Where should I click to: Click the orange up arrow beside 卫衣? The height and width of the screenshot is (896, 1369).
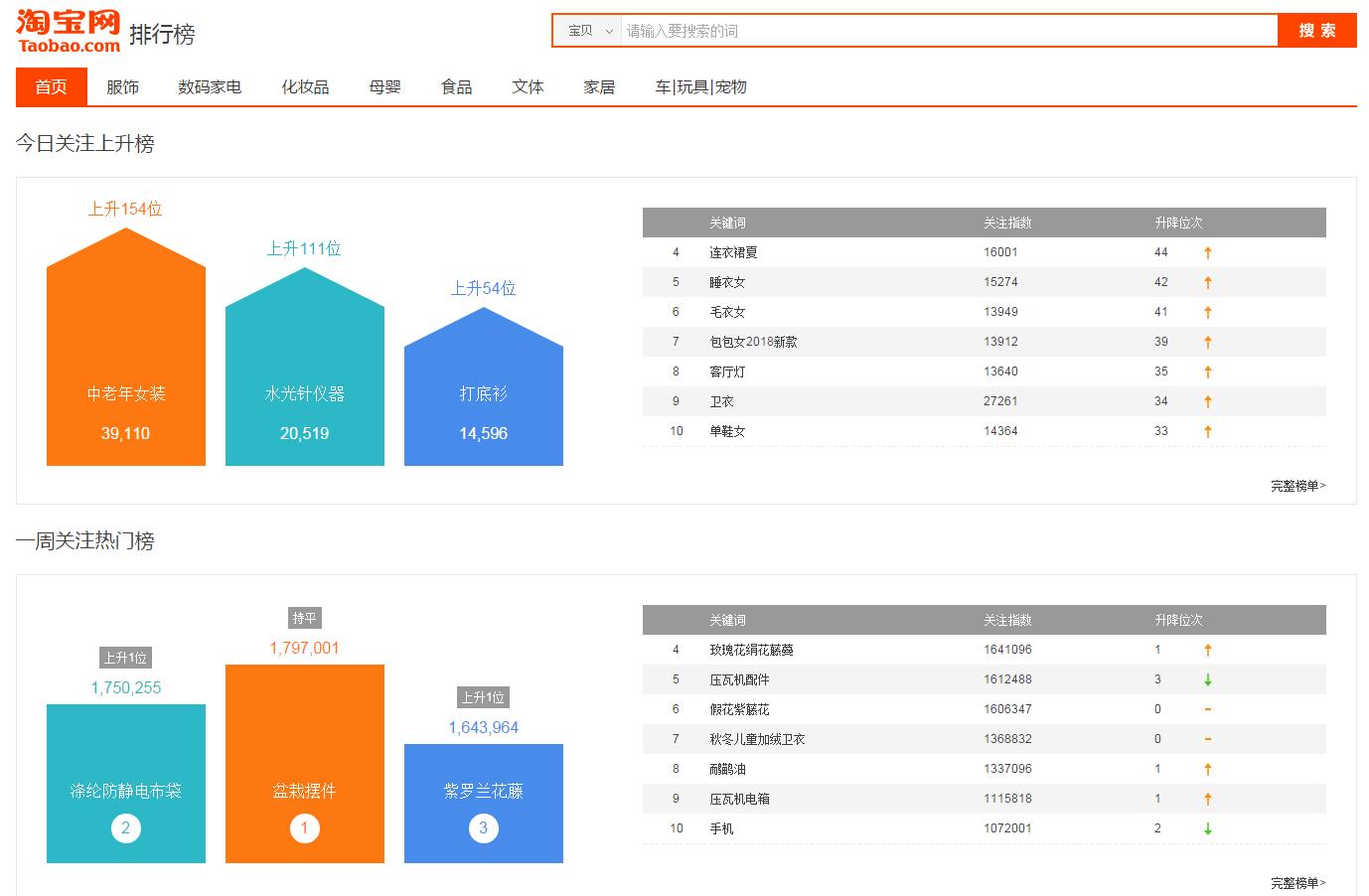point(1207,401)
